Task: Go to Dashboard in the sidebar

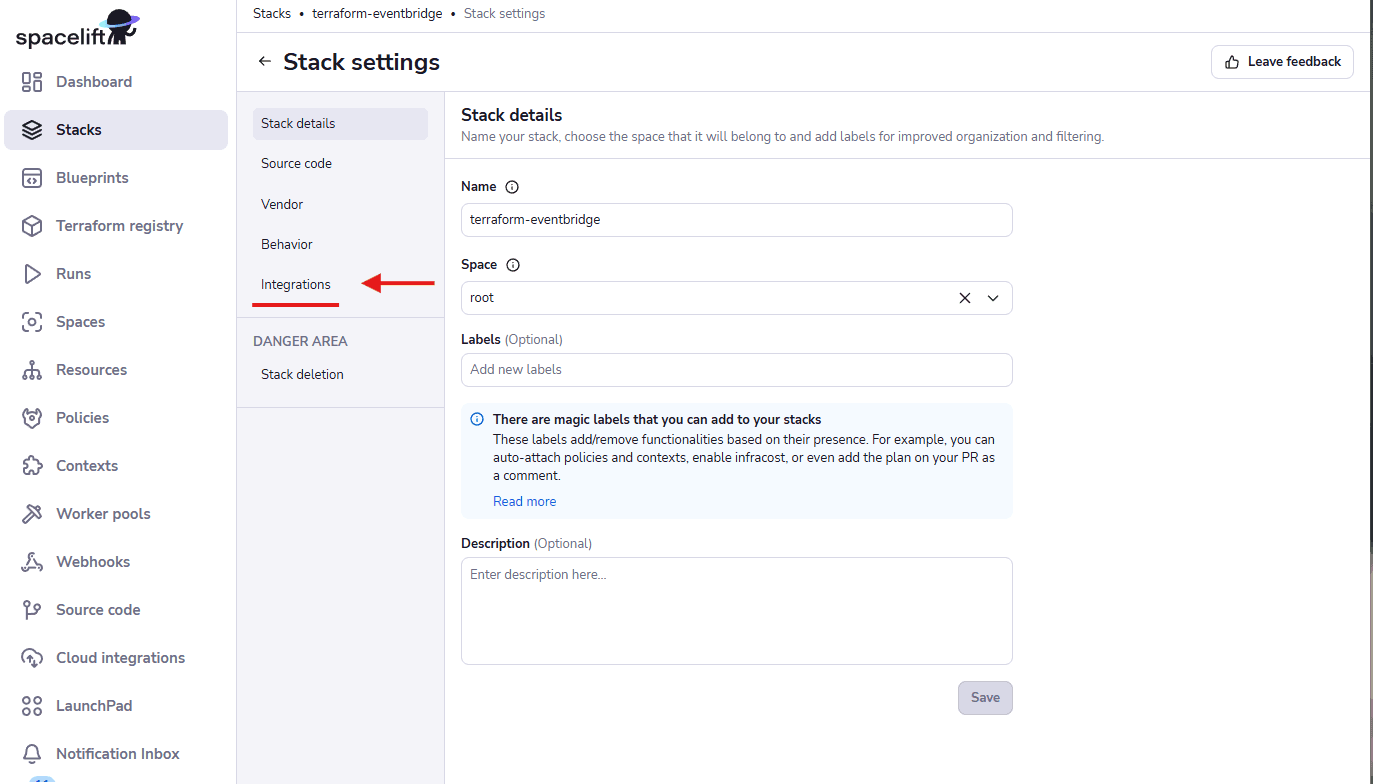Action: tap(116, 82)
